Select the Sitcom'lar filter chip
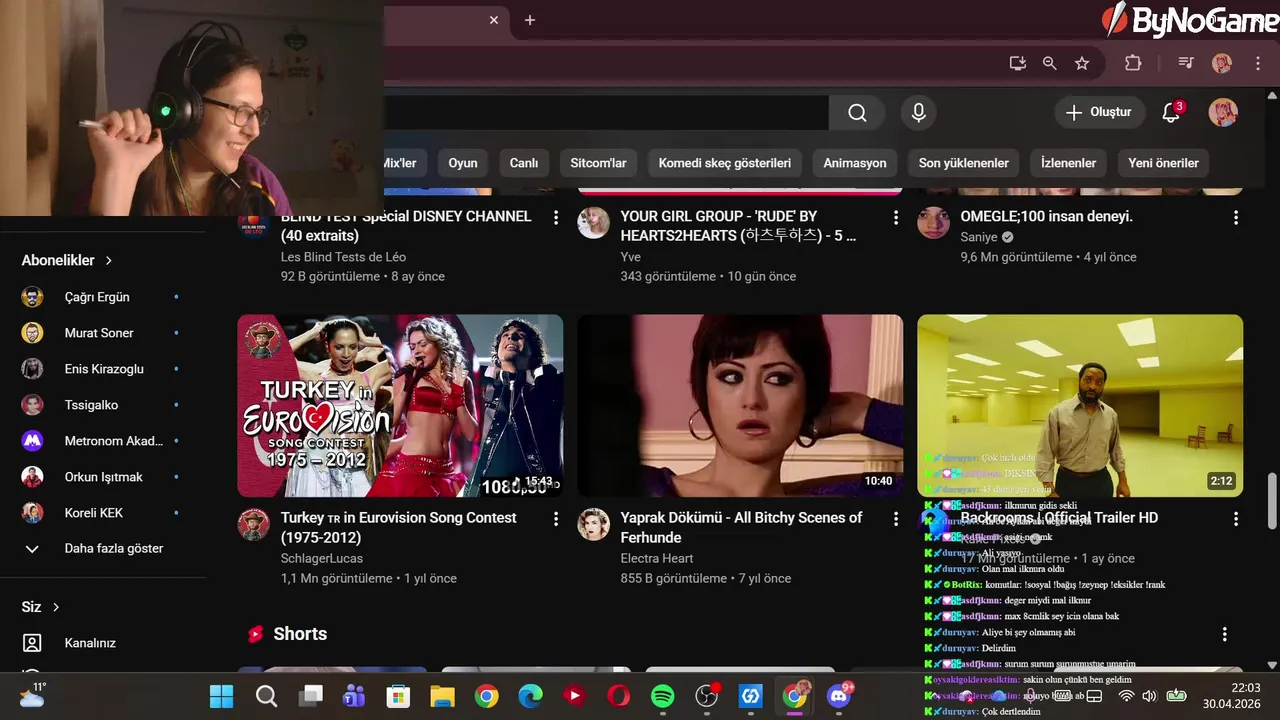The width and height of the screenshot is (1280, 720). pos(598,163)
